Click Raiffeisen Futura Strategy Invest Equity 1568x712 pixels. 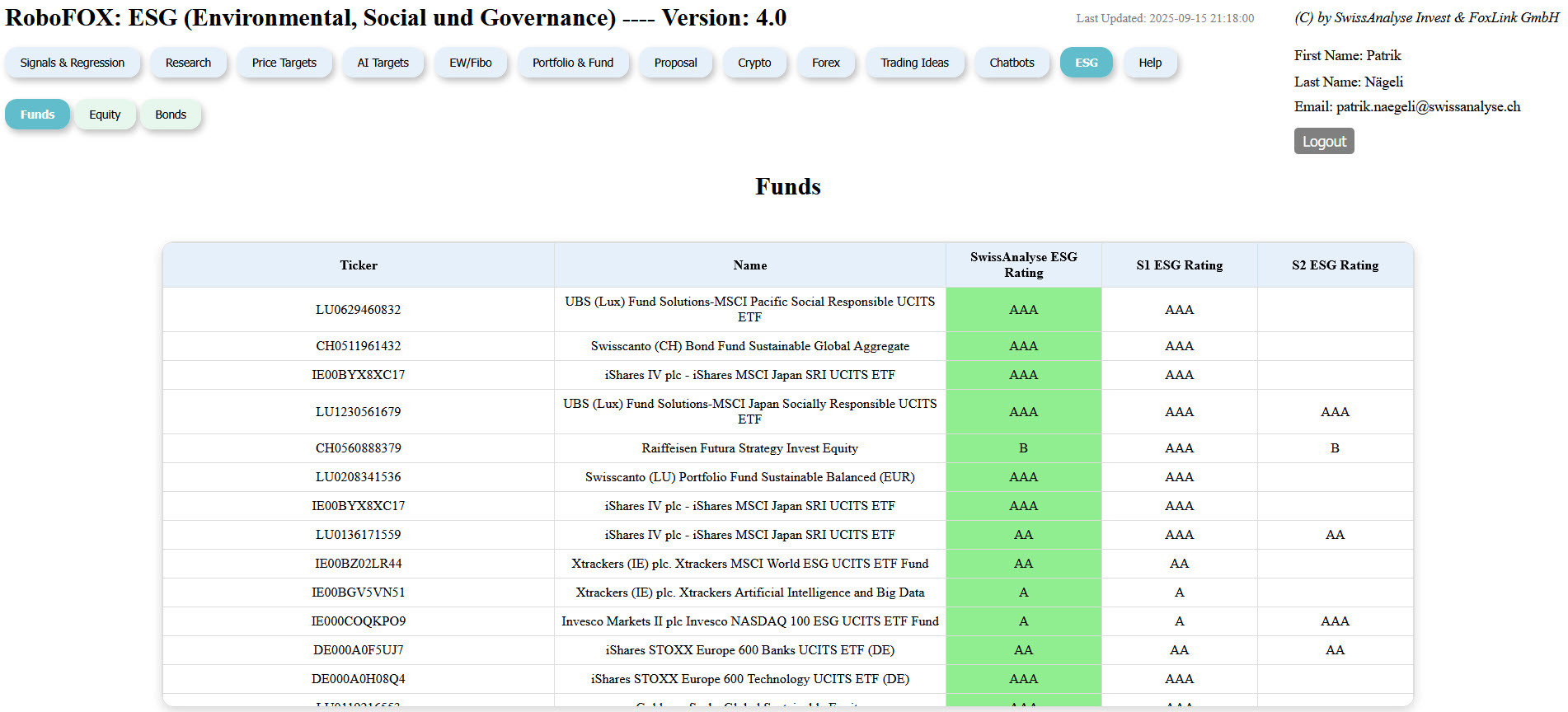point(750,448)
